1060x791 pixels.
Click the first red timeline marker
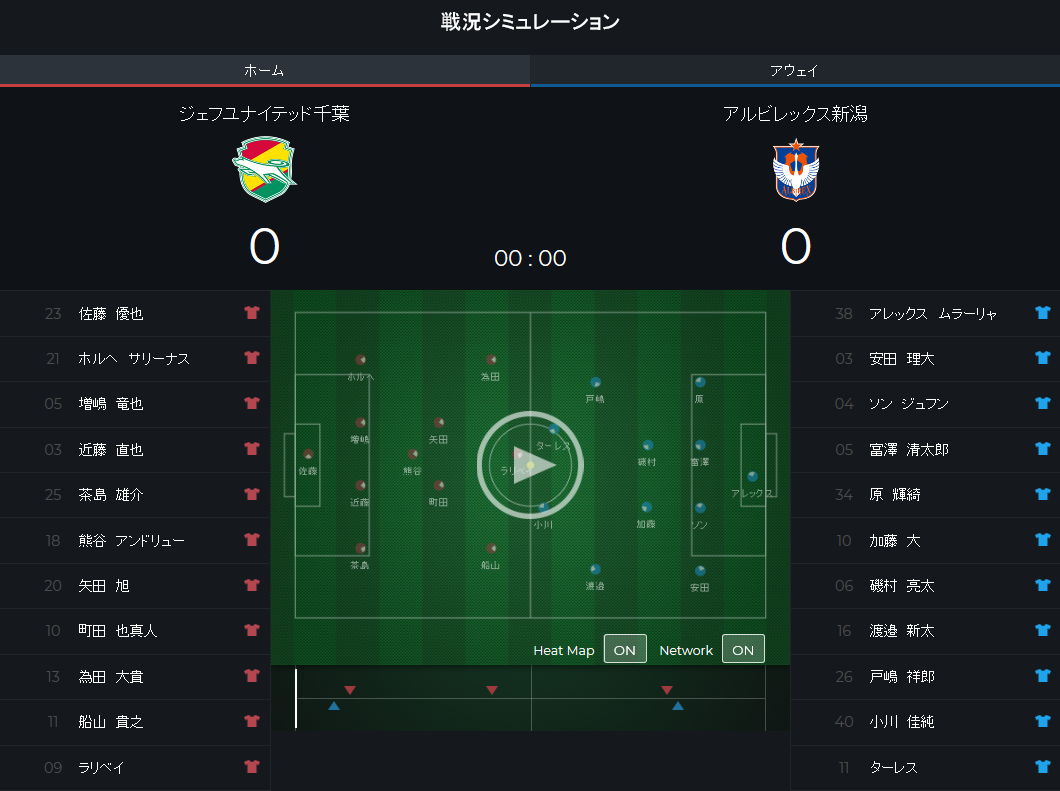tap(350, 690)
